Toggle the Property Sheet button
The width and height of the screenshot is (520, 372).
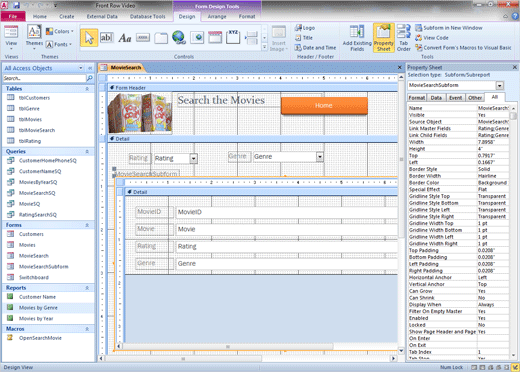[384, 38]
